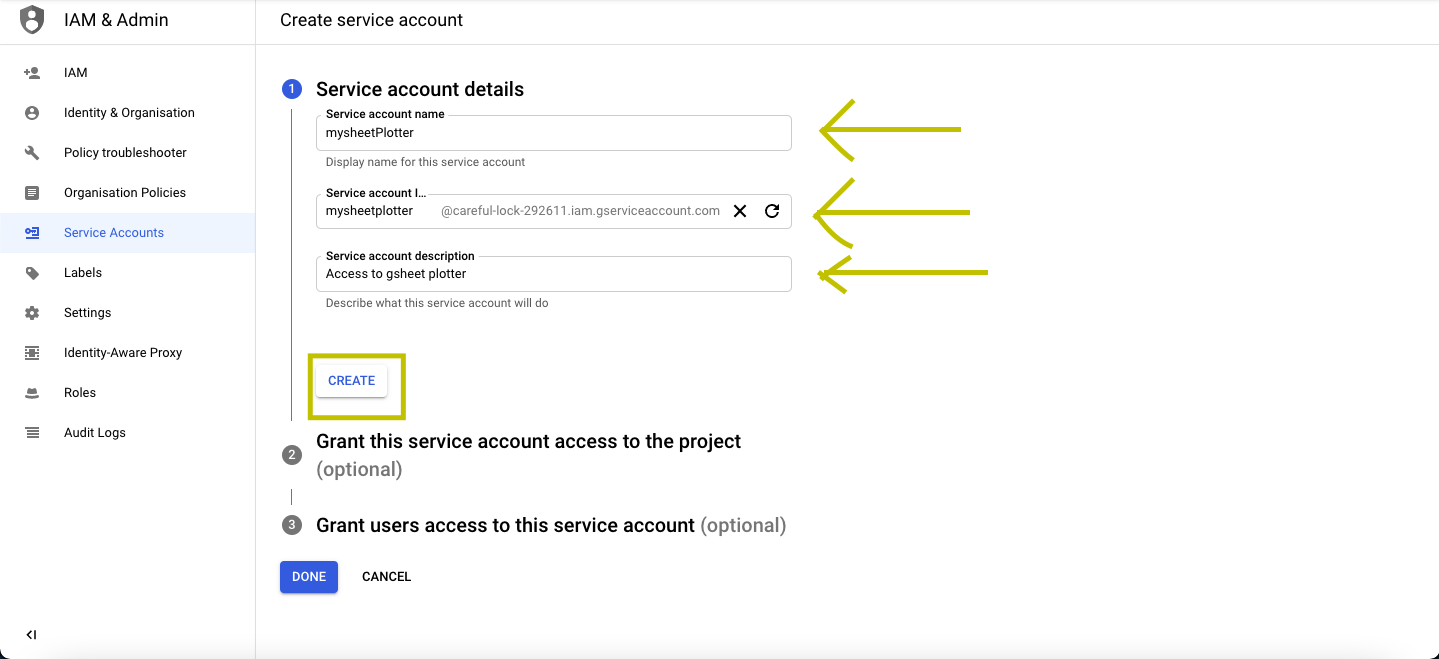Click the DONE button
The width and height of the screenshot is (1439, 659).
point(309,577)
